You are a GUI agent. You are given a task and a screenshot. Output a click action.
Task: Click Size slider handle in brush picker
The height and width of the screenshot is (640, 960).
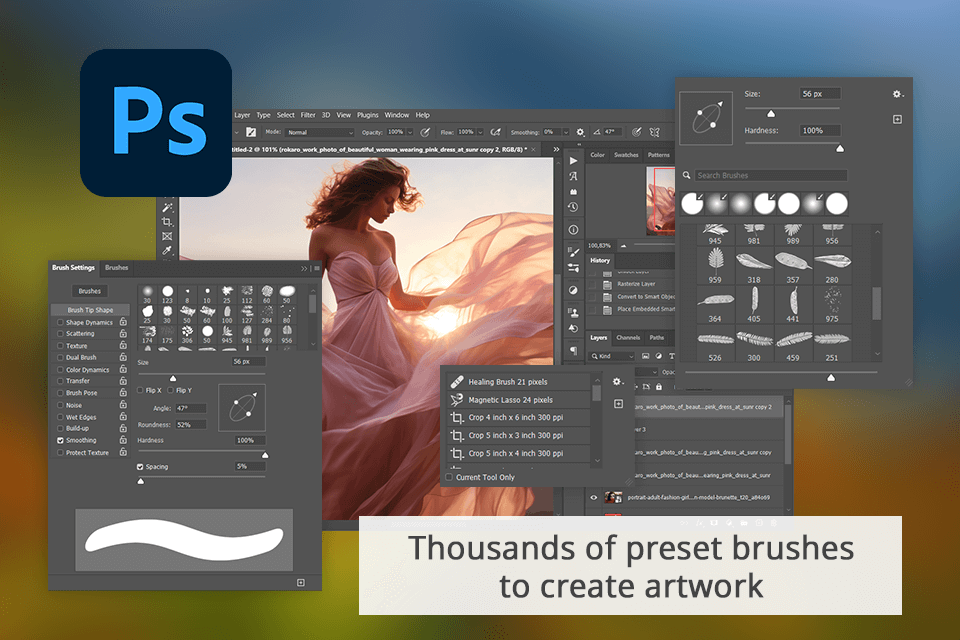(x=771, y=114)
